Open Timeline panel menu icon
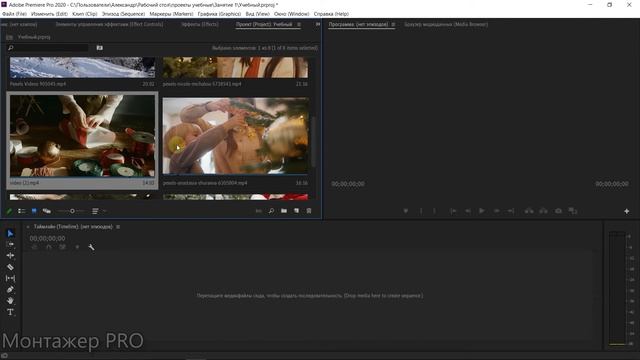The height and width of the screenshot is (360, 640). pos(118,227)
